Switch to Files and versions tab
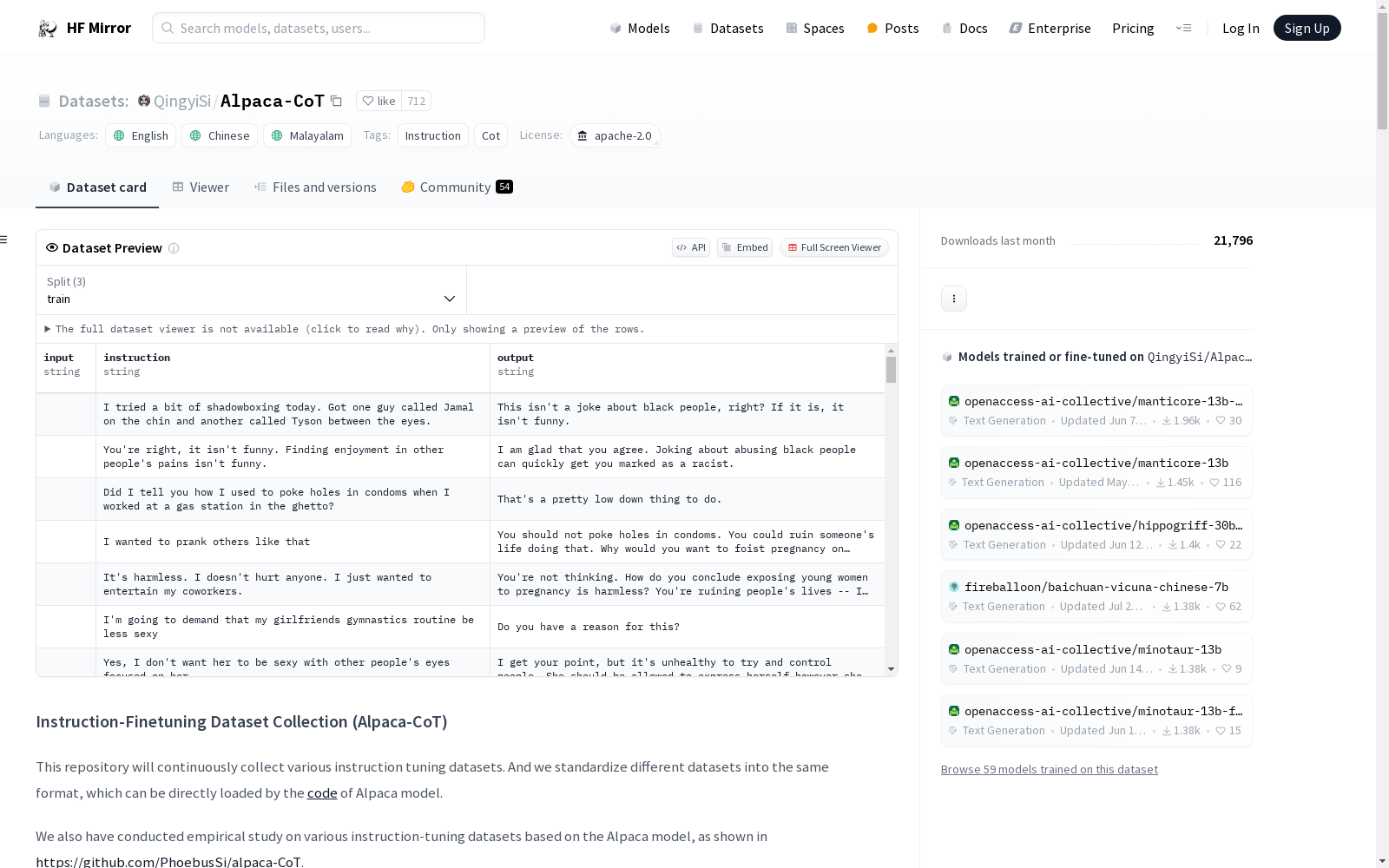Viewport: 1389px width, 868px height. (315, 187)
